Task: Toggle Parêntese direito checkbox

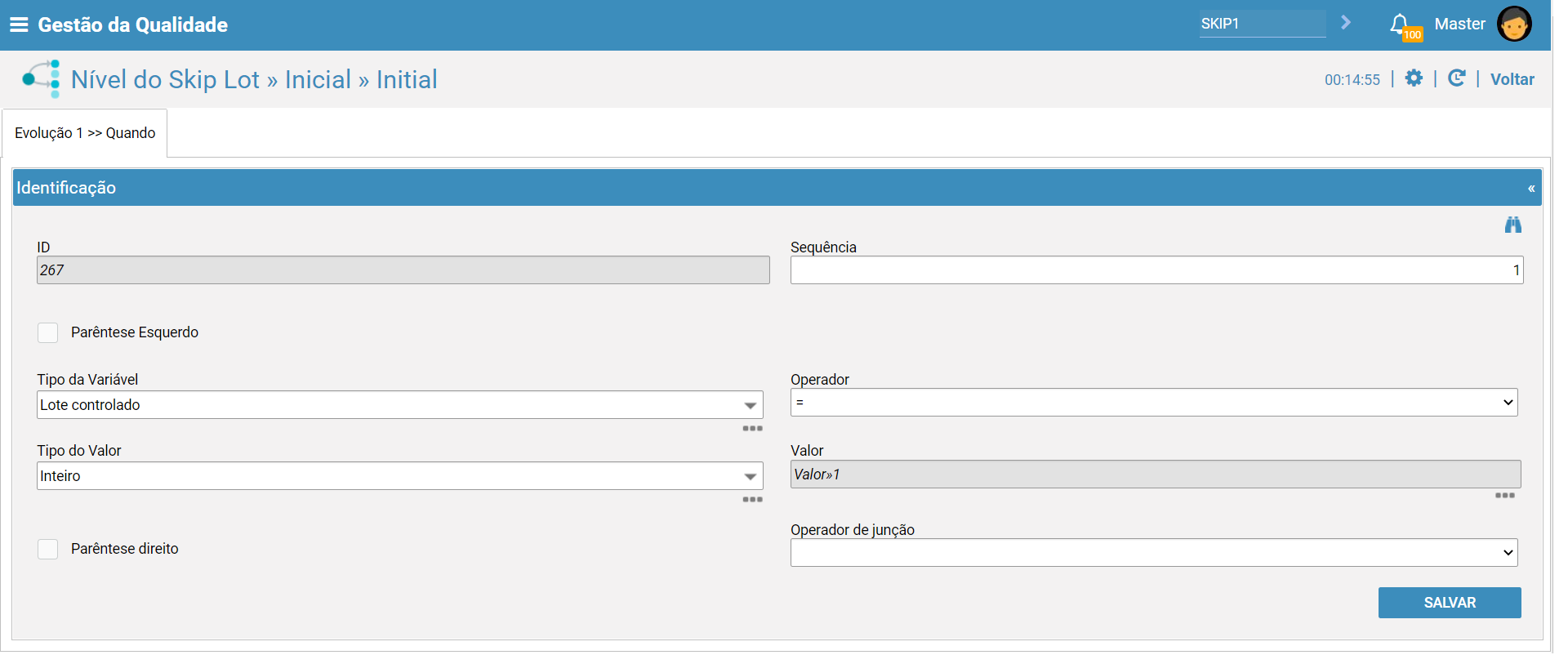Action: coord(48,549)
